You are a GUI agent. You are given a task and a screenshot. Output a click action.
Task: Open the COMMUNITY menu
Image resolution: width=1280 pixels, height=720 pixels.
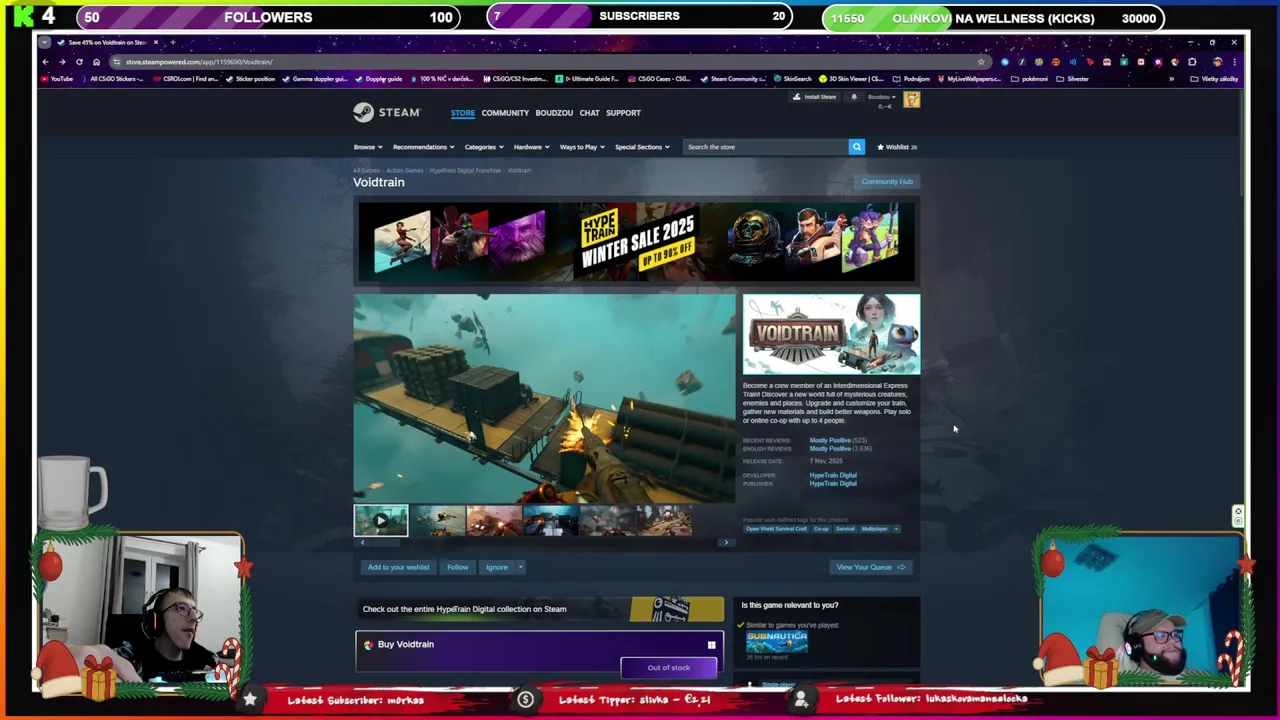[505, 113]
